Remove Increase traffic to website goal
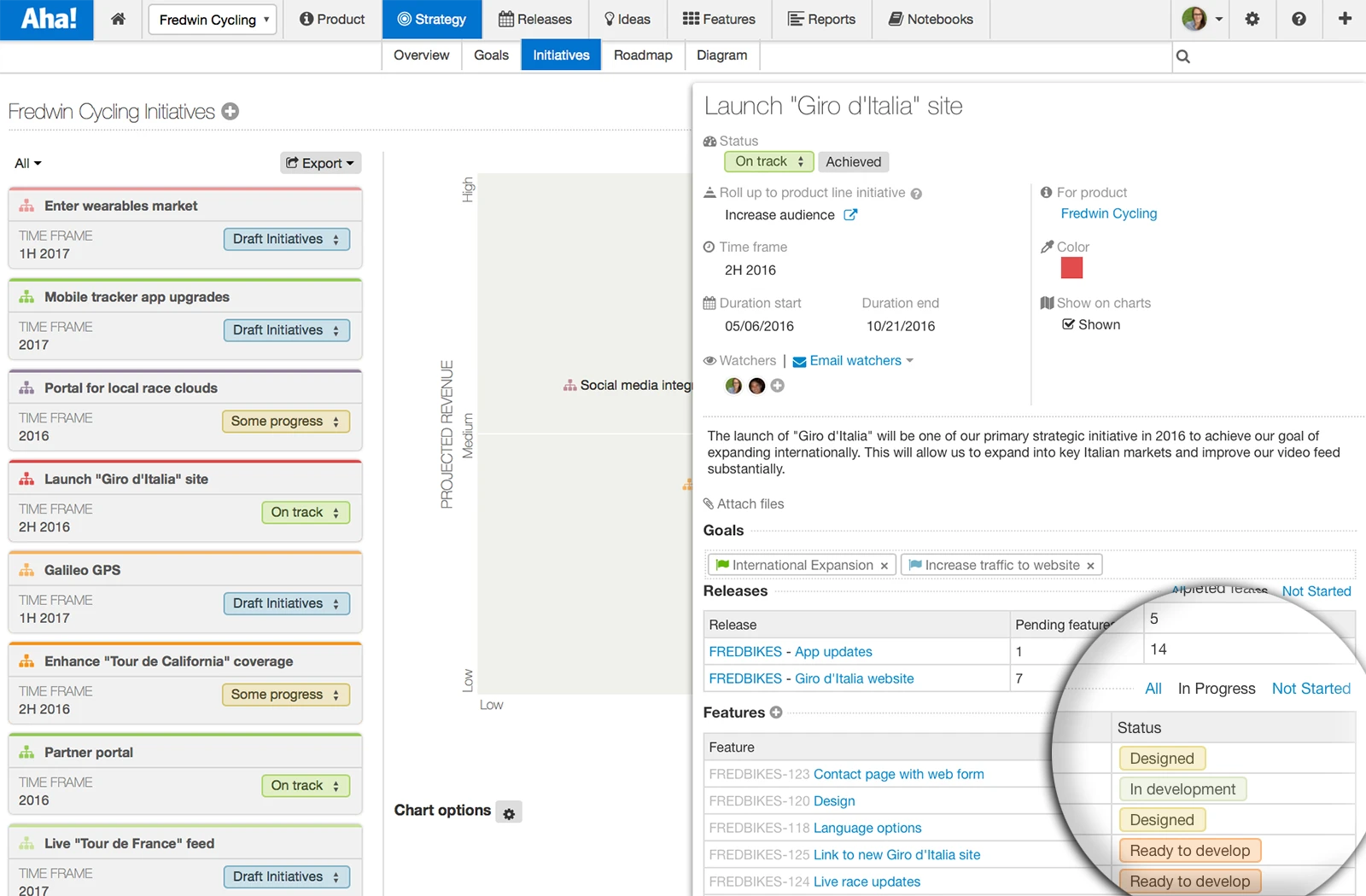1366x896 pixels. [1090, 566]
